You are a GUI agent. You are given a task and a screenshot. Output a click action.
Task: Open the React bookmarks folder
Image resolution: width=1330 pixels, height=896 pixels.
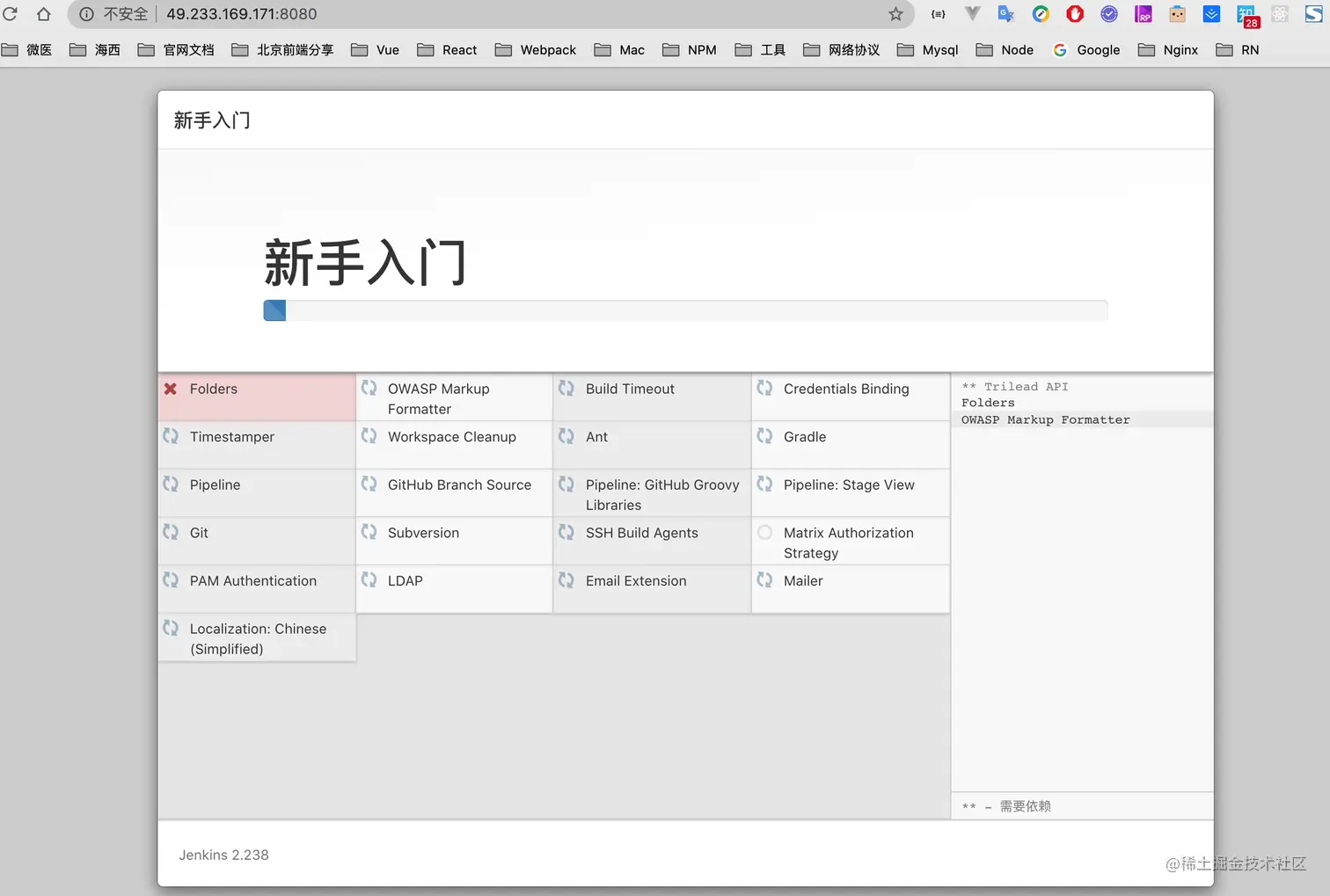(x=447, y=50)
